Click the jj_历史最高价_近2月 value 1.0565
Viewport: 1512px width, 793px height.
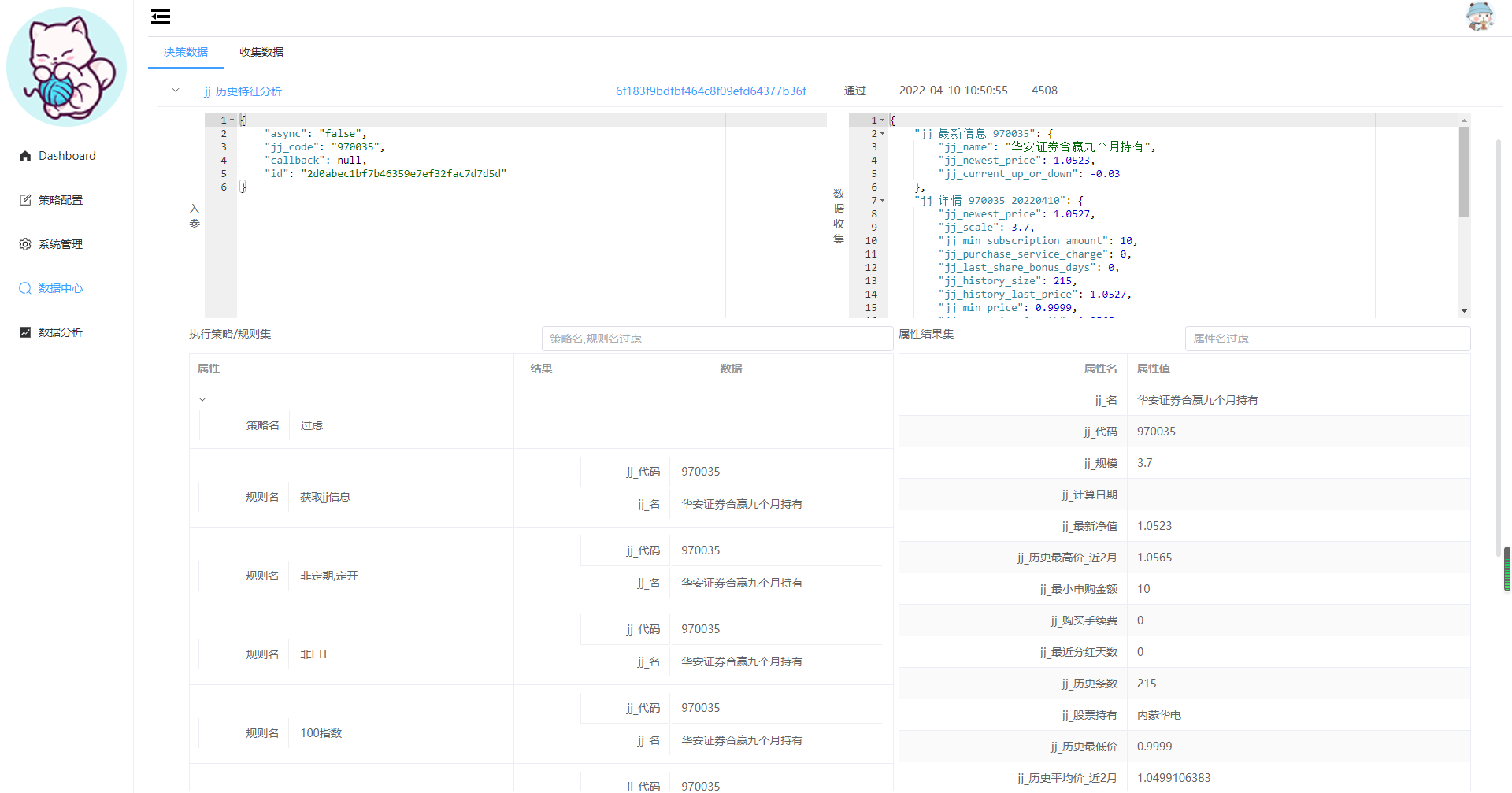[x=1154, y=558]
